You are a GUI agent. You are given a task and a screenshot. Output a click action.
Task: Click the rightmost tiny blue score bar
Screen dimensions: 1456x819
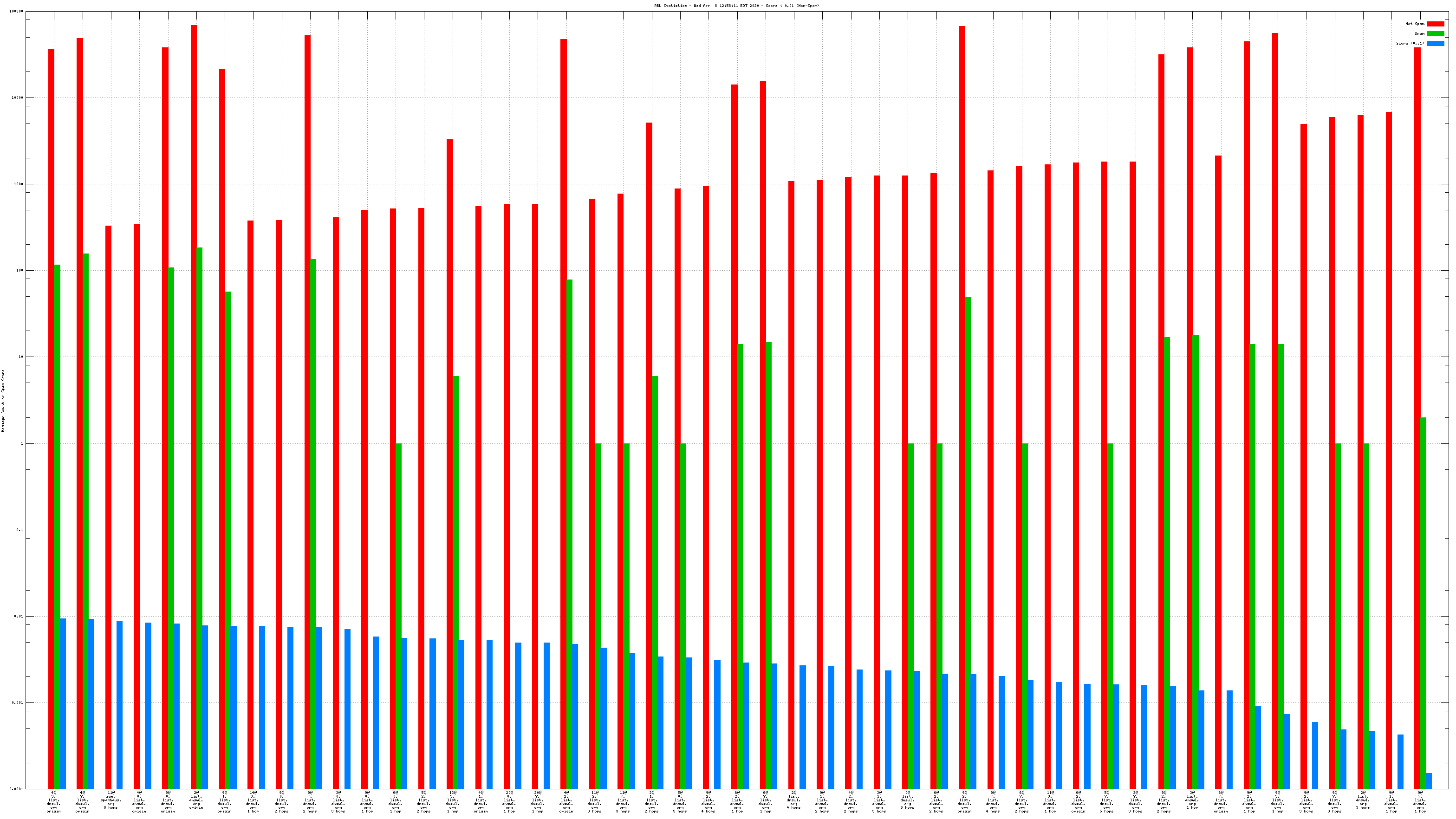click(1429, 781)
